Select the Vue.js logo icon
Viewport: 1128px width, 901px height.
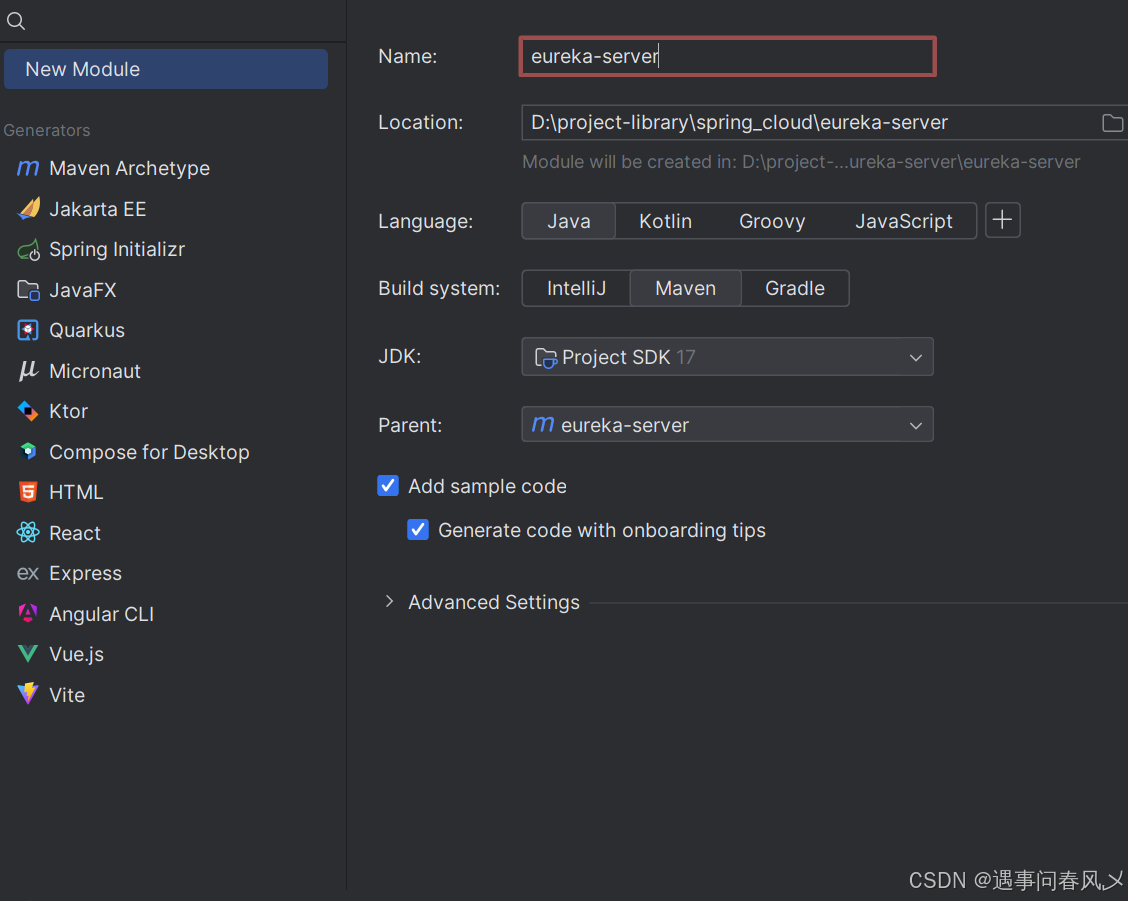[x=28, y=654]
